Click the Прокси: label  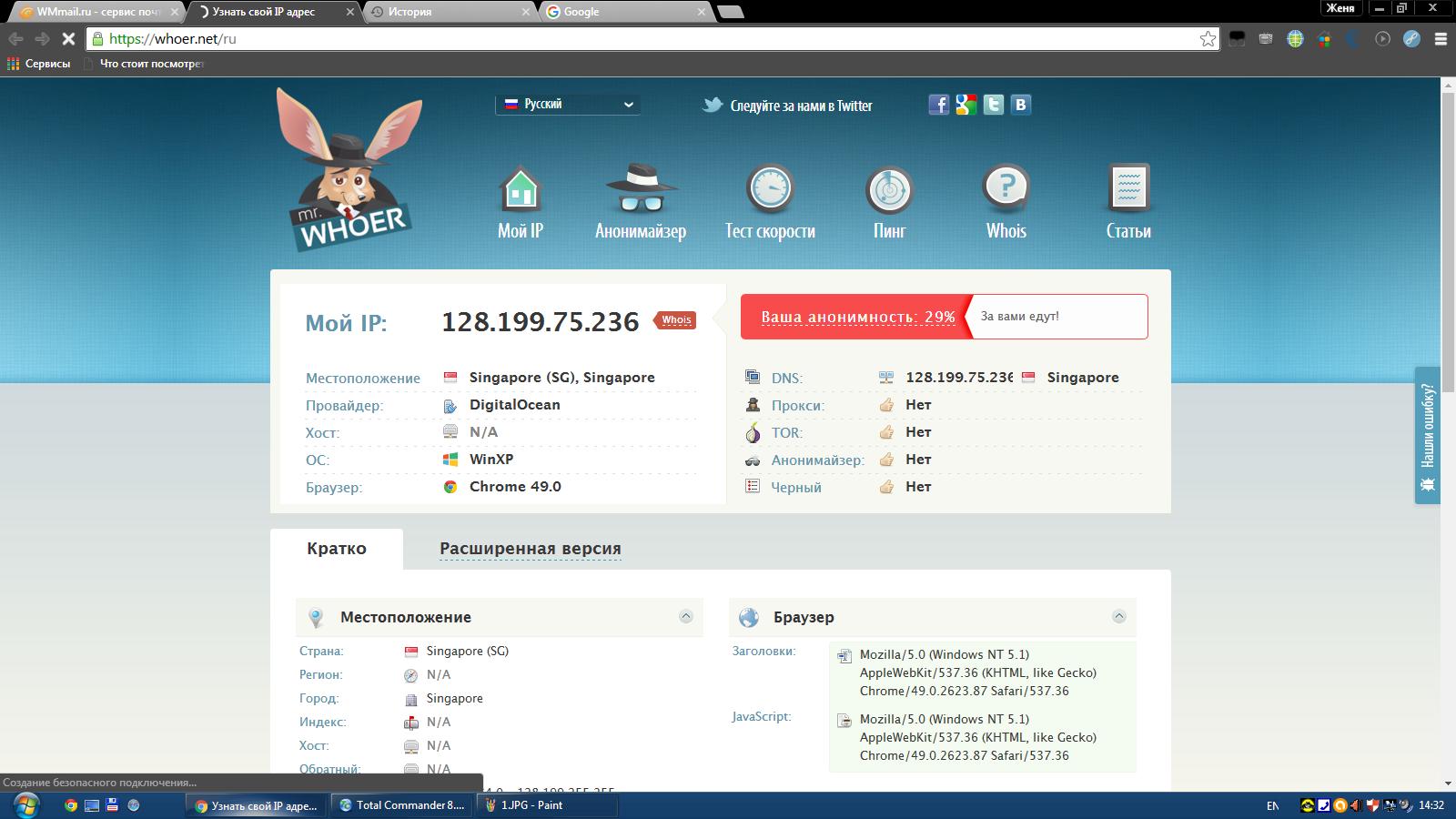[x=798, y=406]
